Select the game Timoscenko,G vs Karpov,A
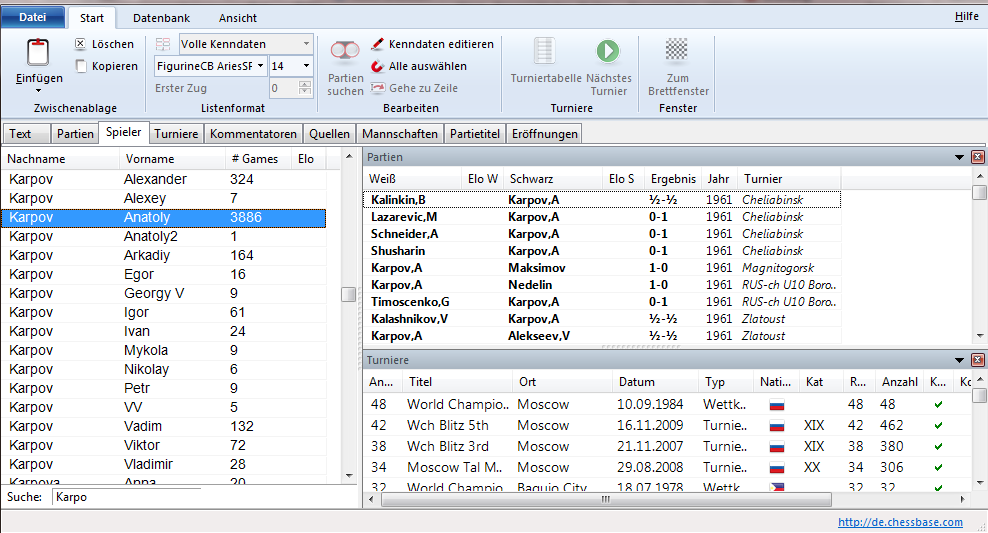This screenshot has width=988, height=533. point(602,302)
